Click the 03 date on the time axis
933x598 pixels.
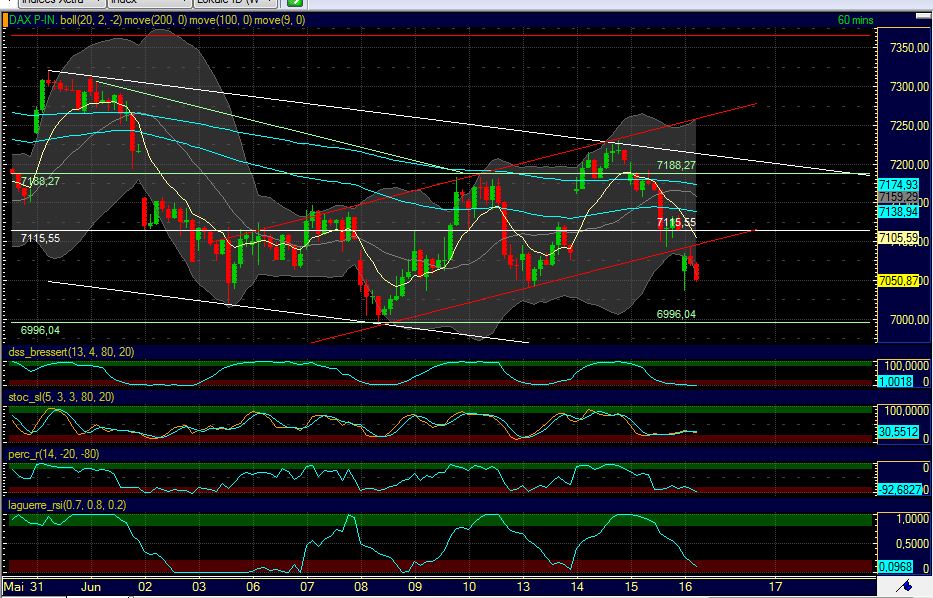199,587
